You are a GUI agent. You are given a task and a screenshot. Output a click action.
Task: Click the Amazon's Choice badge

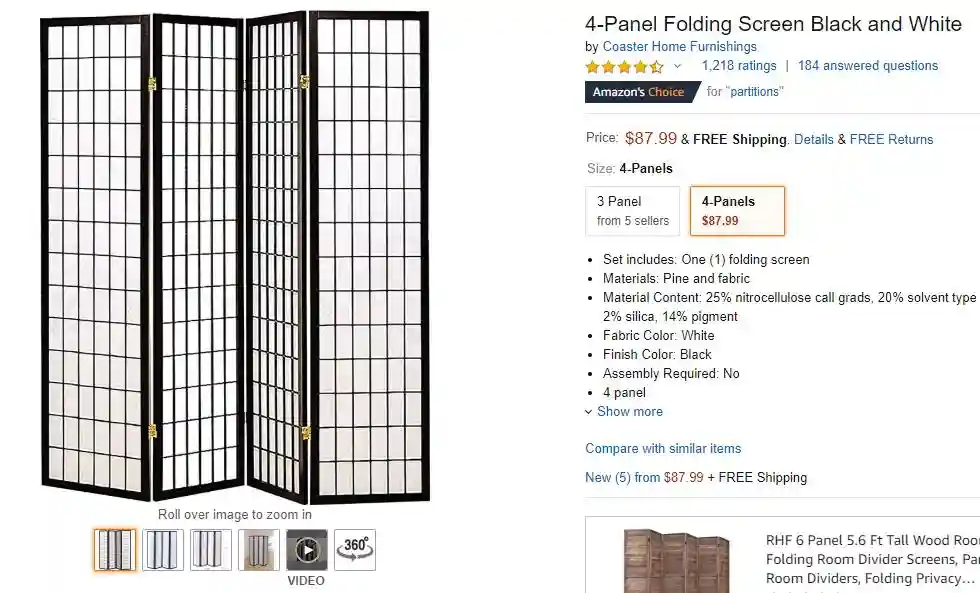coord(640,92)
